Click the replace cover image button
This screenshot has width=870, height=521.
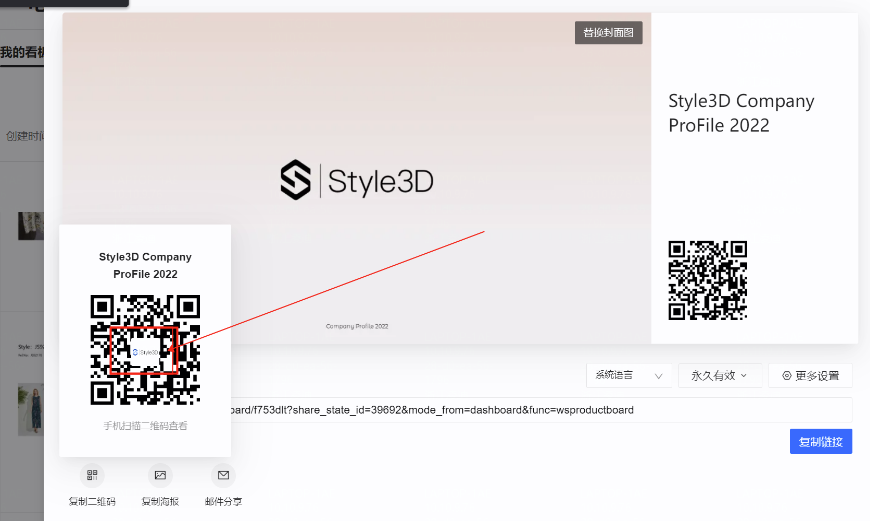[608, 33]
